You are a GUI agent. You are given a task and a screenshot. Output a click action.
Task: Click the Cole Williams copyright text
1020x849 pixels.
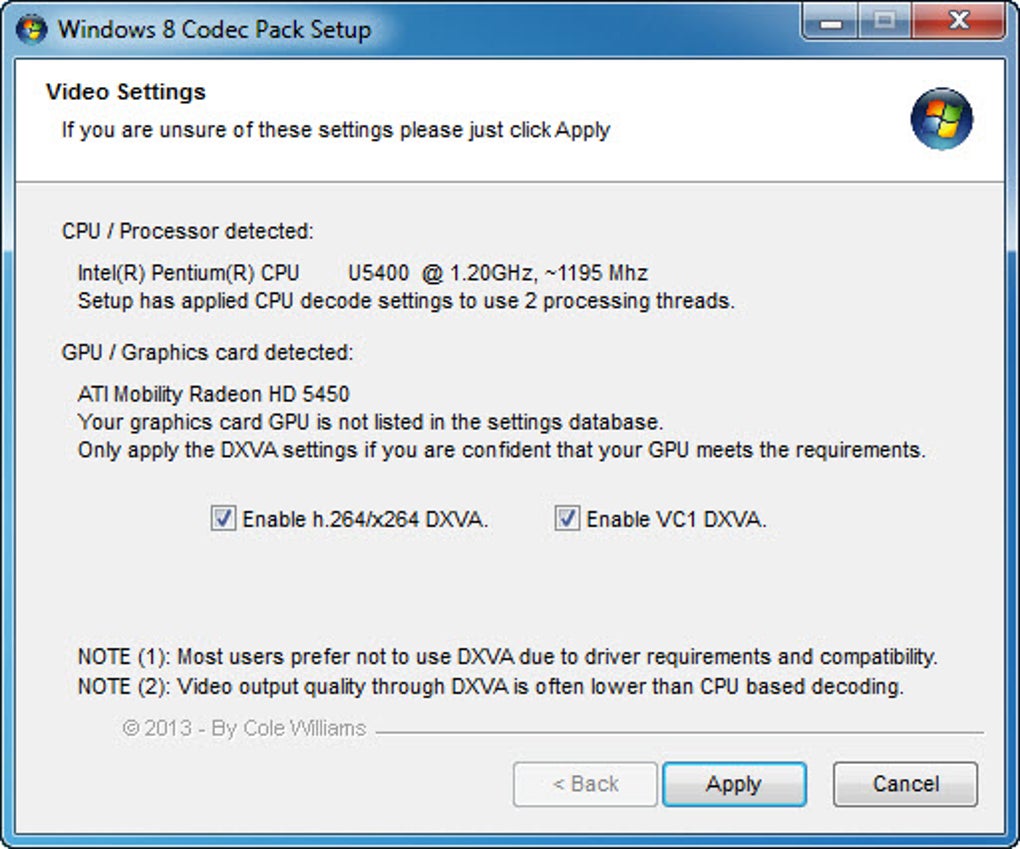(244, 728)
